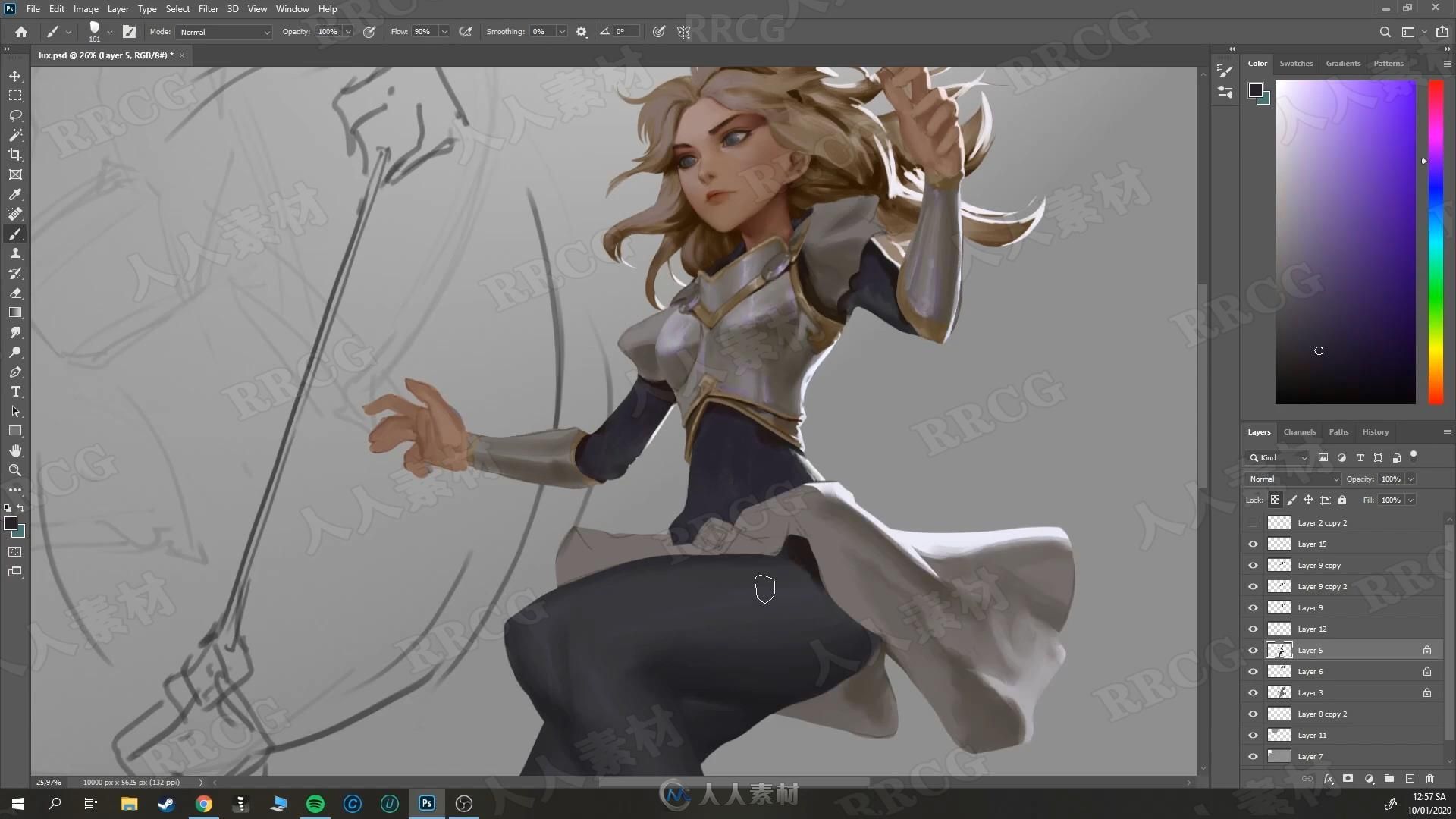
Task: Select the Layer 7 row
Action: [x=1342, y=757]
